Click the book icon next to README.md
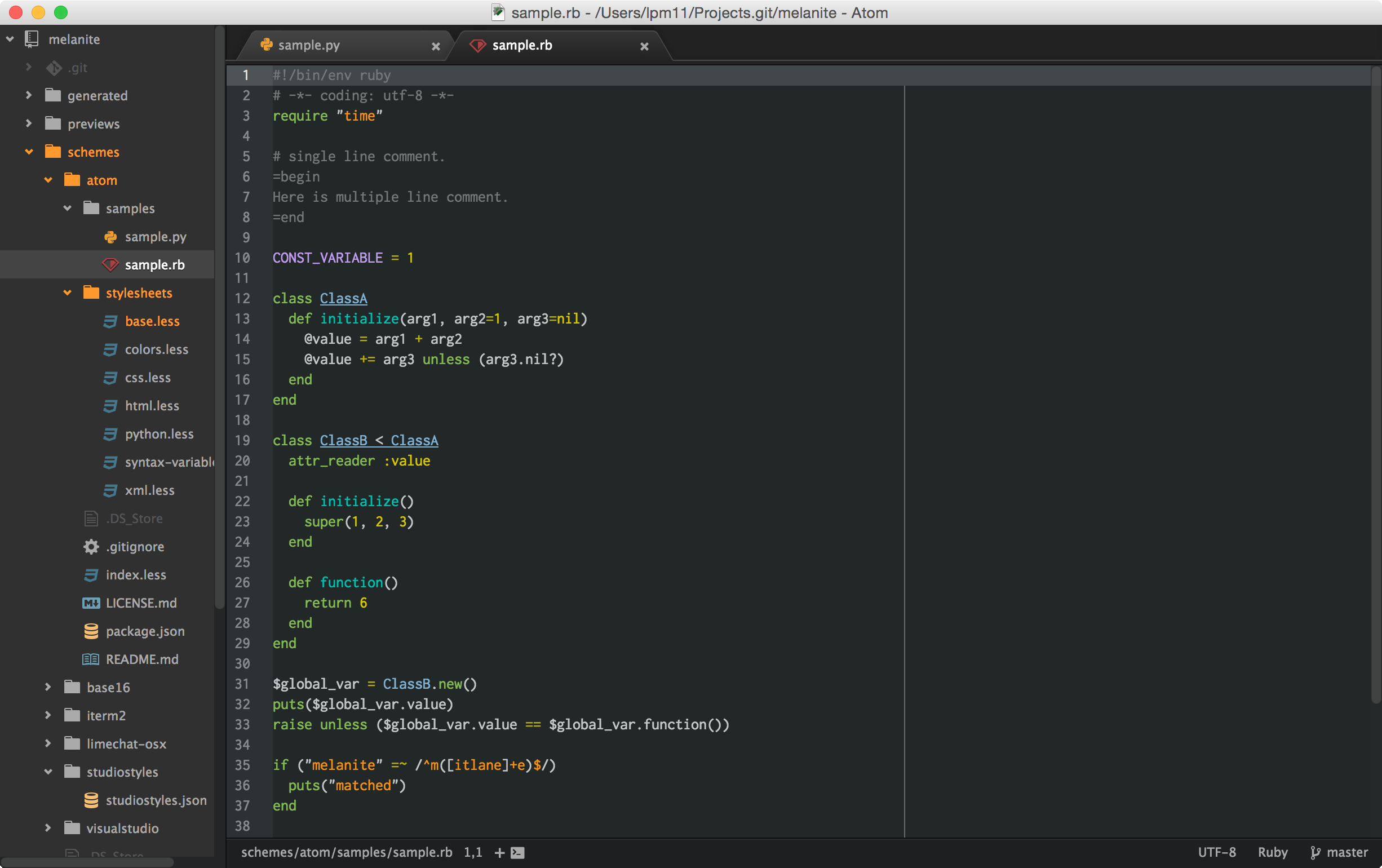1382x868 pixels. pos(91,659)
